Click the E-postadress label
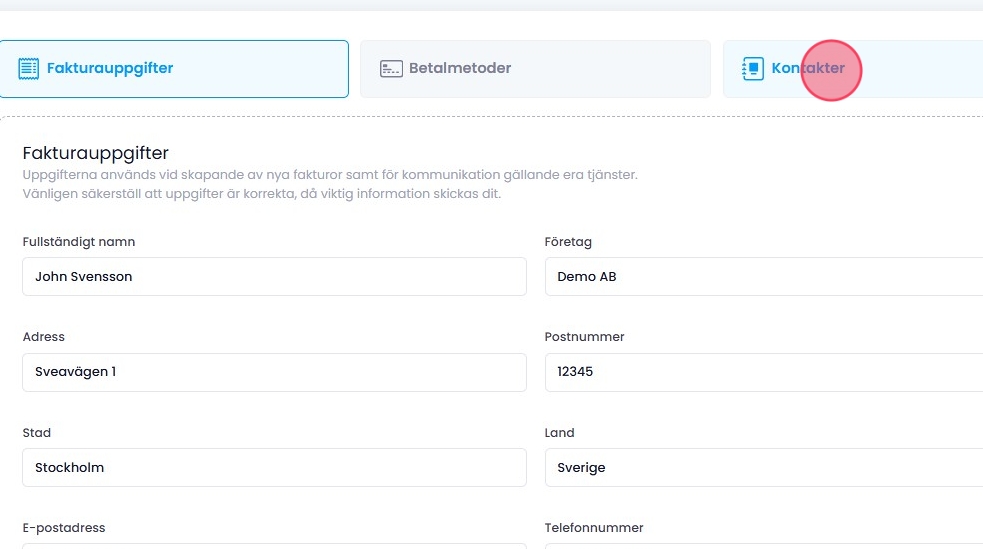The image size is (983, 549). [64, 528]
